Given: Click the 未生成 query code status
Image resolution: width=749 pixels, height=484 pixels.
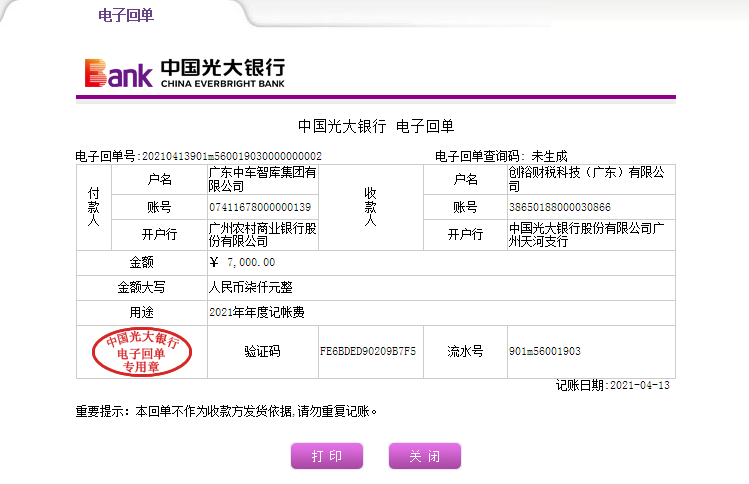Looking at the screenshot, I should (549, 156).
